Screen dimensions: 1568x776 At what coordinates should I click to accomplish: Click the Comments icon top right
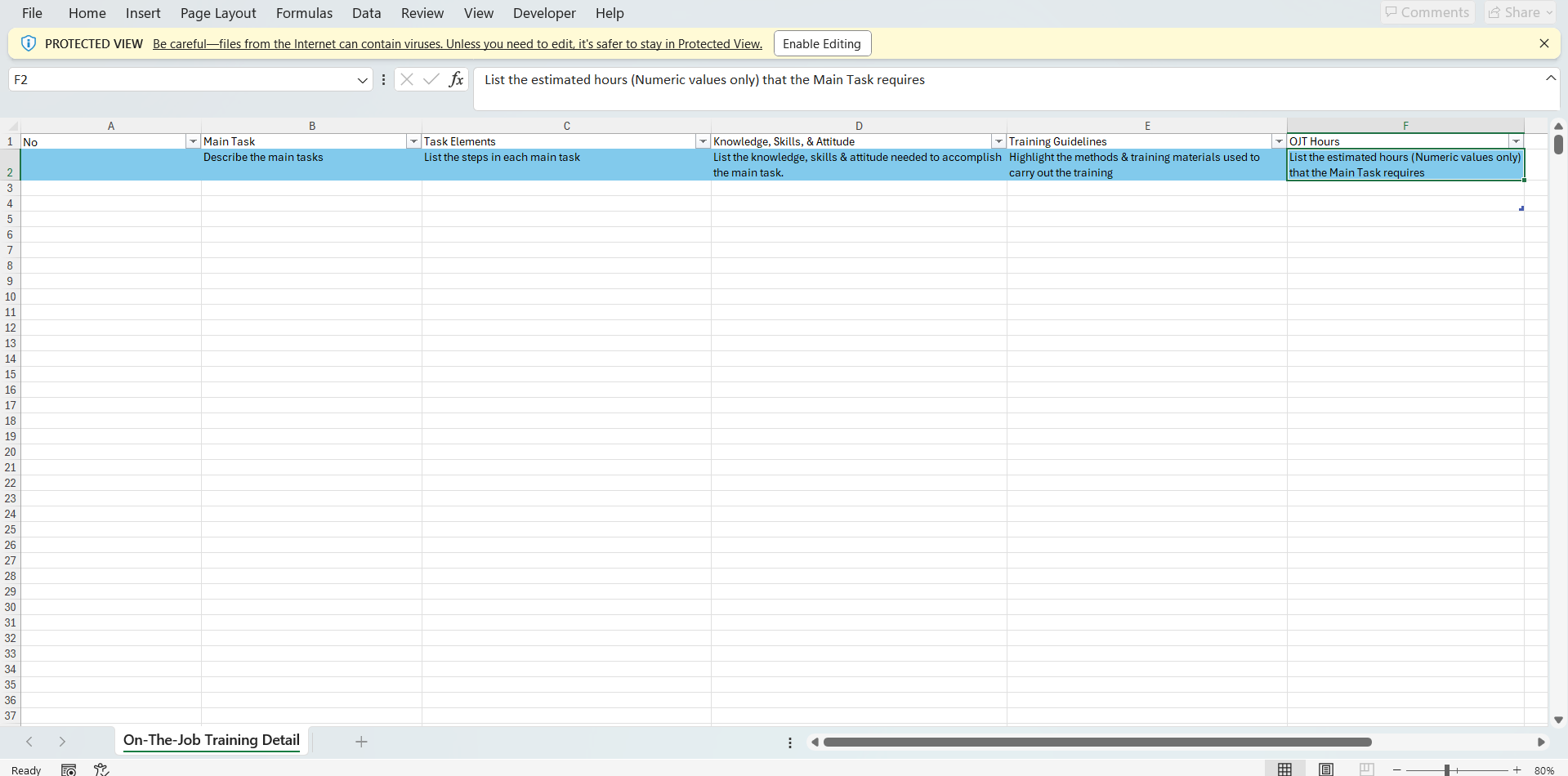click(1425, 12)
